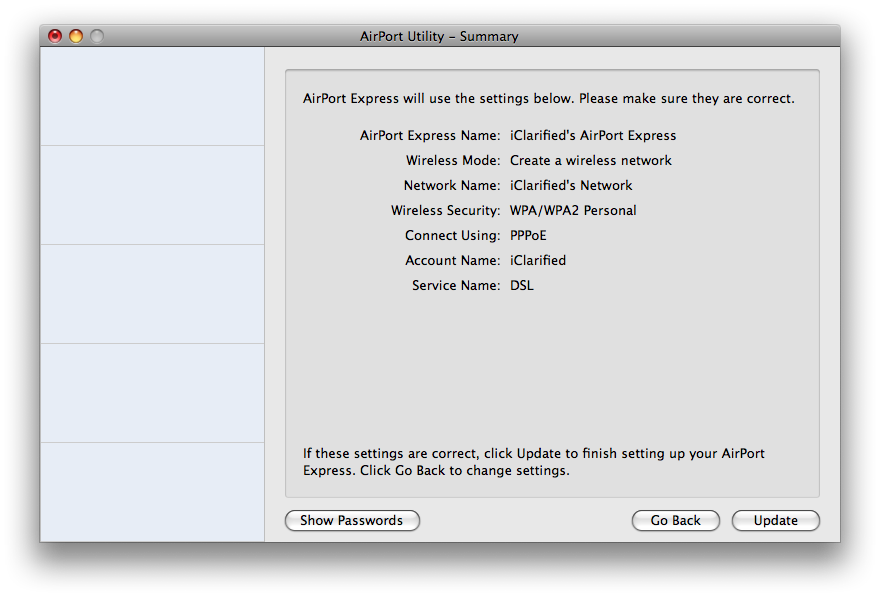Click the Create a wireless network value

point(591,161)
